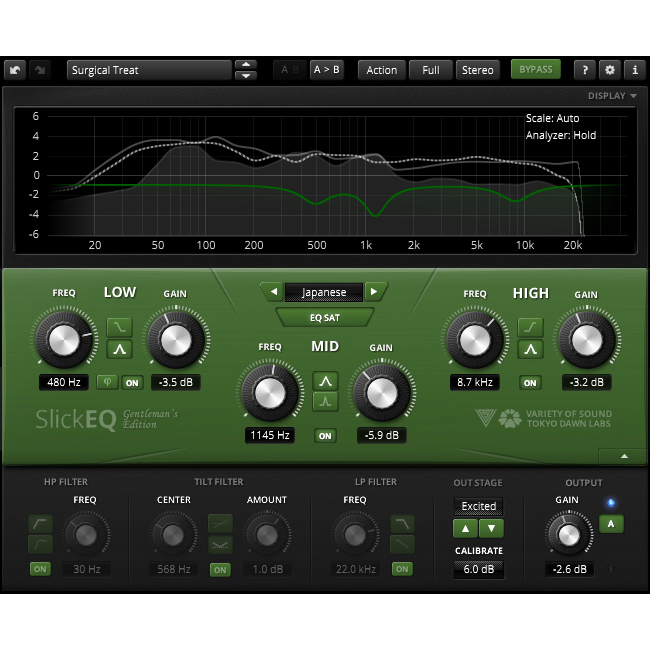Select steep LP filter slope icon
650x650 pixels.
coord(402,524)
